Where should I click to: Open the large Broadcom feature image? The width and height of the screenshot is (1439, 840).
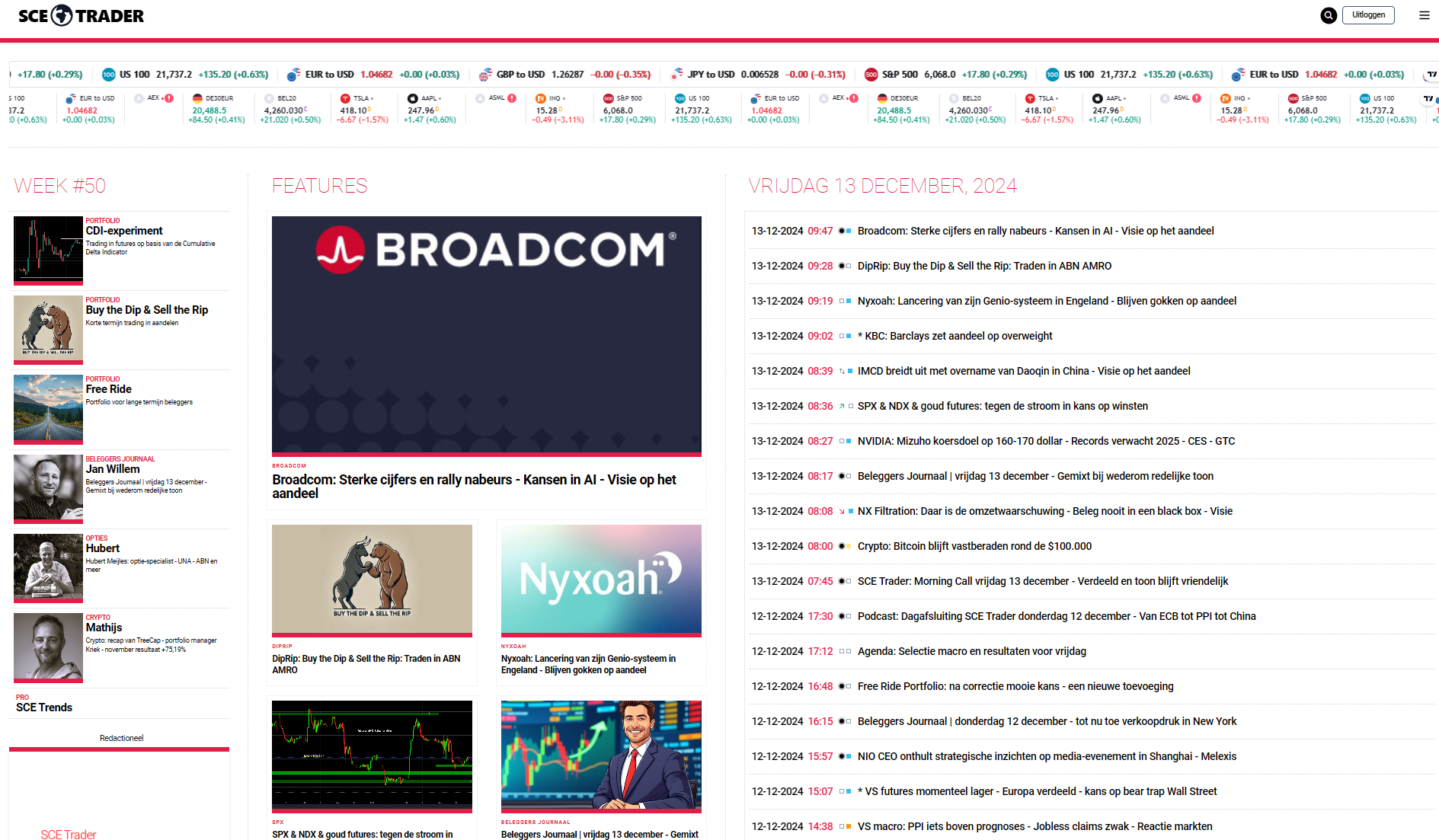coord(487,336)
